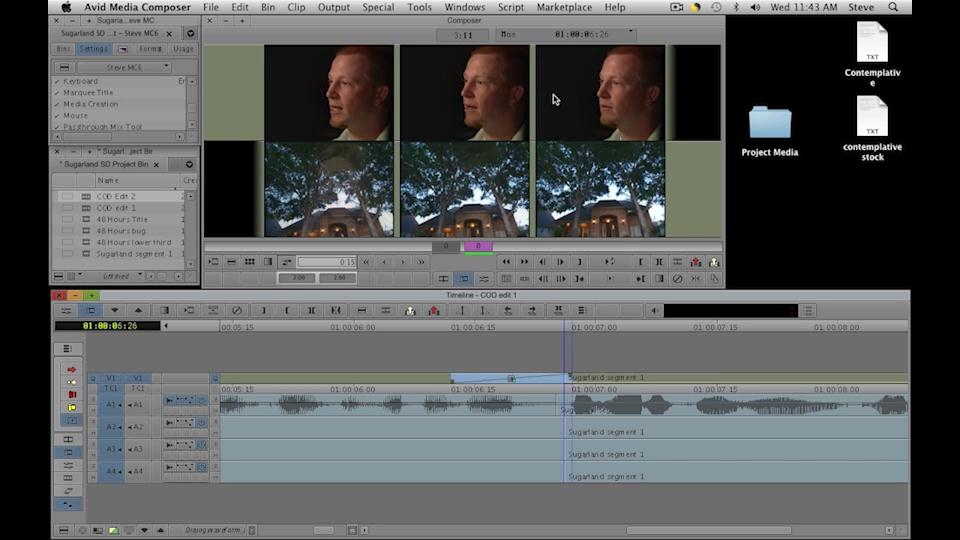Click the horizontal timeline scroll bar

709,530
